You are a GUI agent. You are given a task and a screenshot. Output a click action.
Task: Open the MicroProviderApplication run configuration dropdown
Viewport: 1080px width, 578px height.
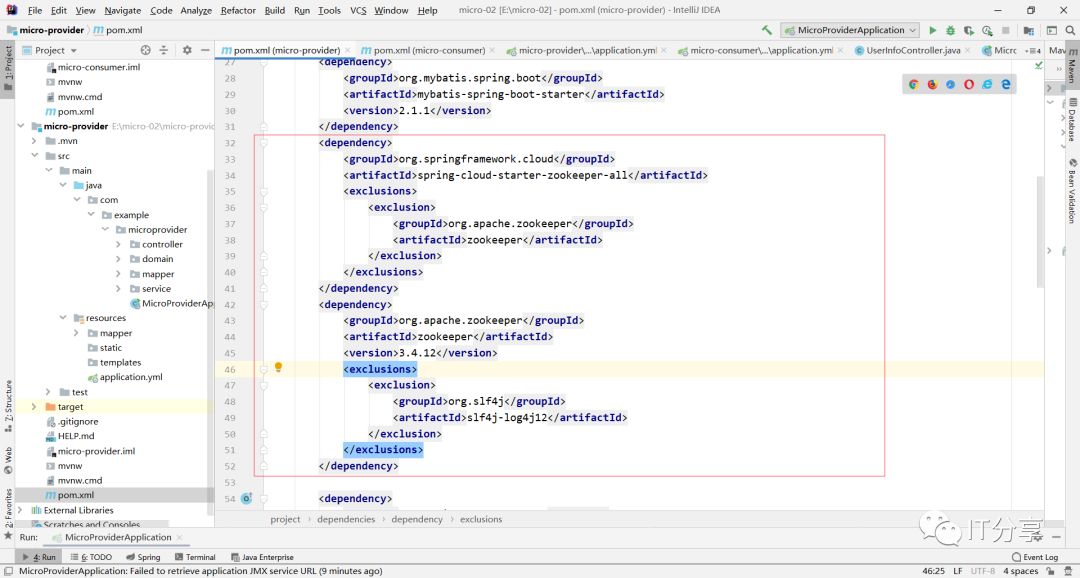851,30
